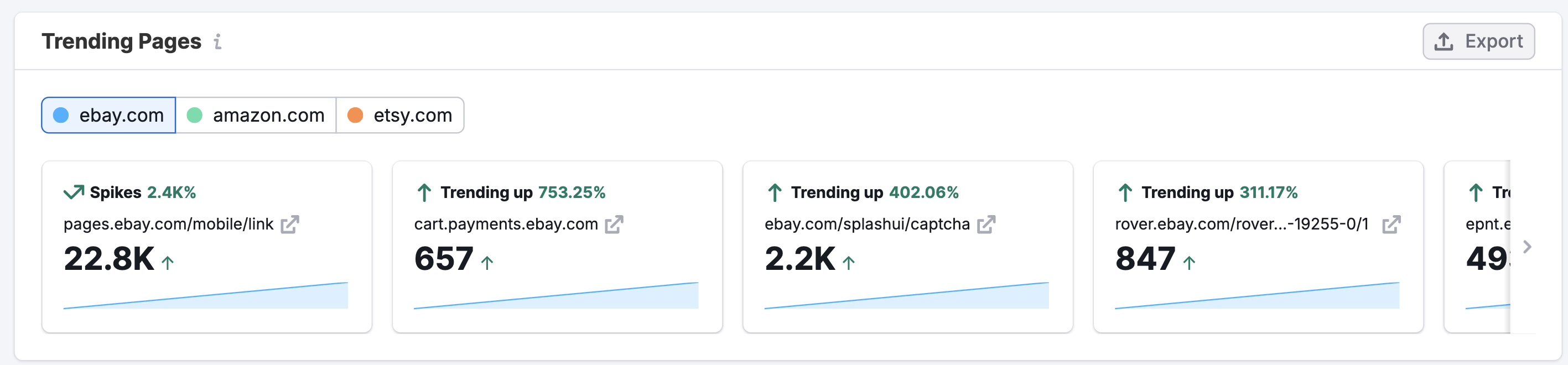
Task: Click the external link icon beside cart.payments.ebay.com
Action: tap(615, 224)
